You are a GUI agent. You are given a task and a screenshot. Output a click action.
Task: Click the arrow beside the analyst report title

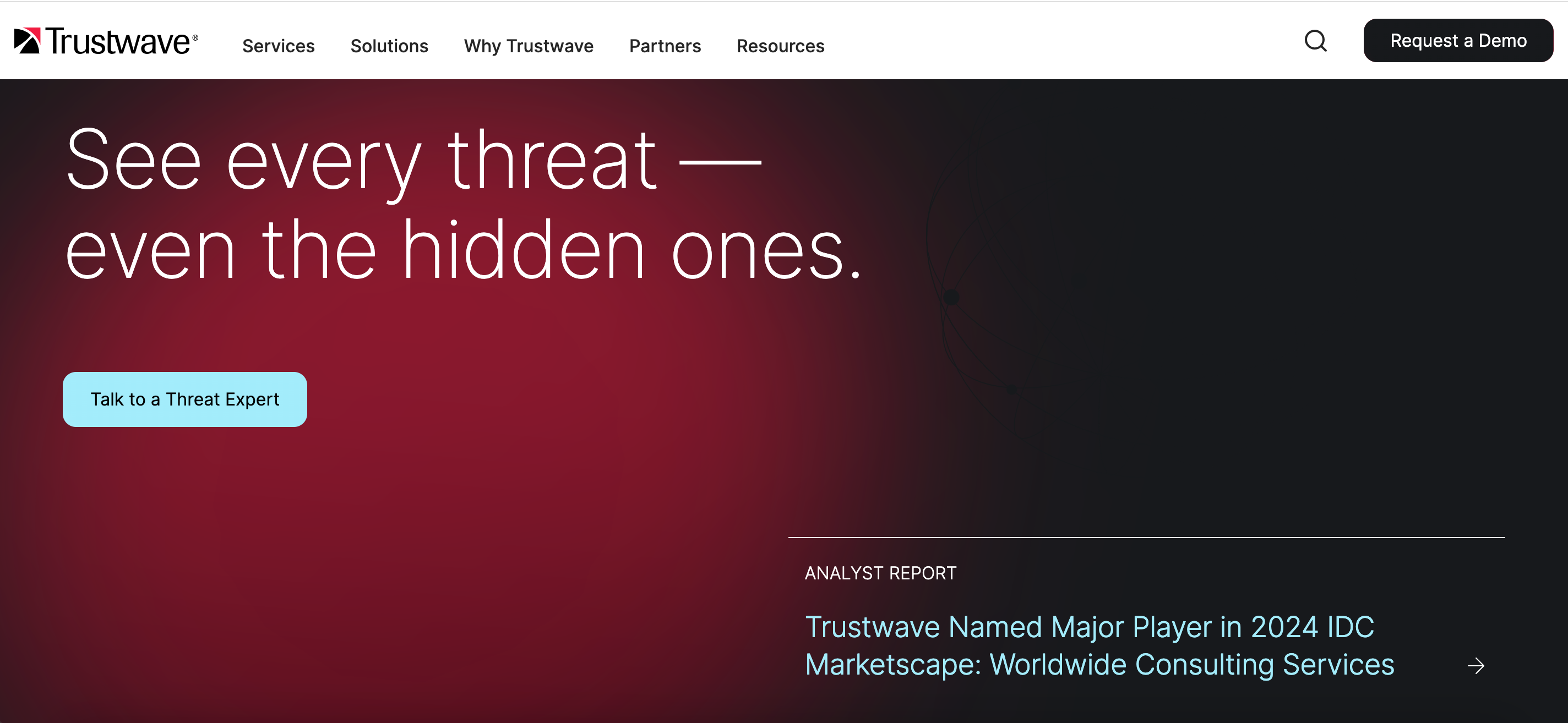coord(1476,666)
